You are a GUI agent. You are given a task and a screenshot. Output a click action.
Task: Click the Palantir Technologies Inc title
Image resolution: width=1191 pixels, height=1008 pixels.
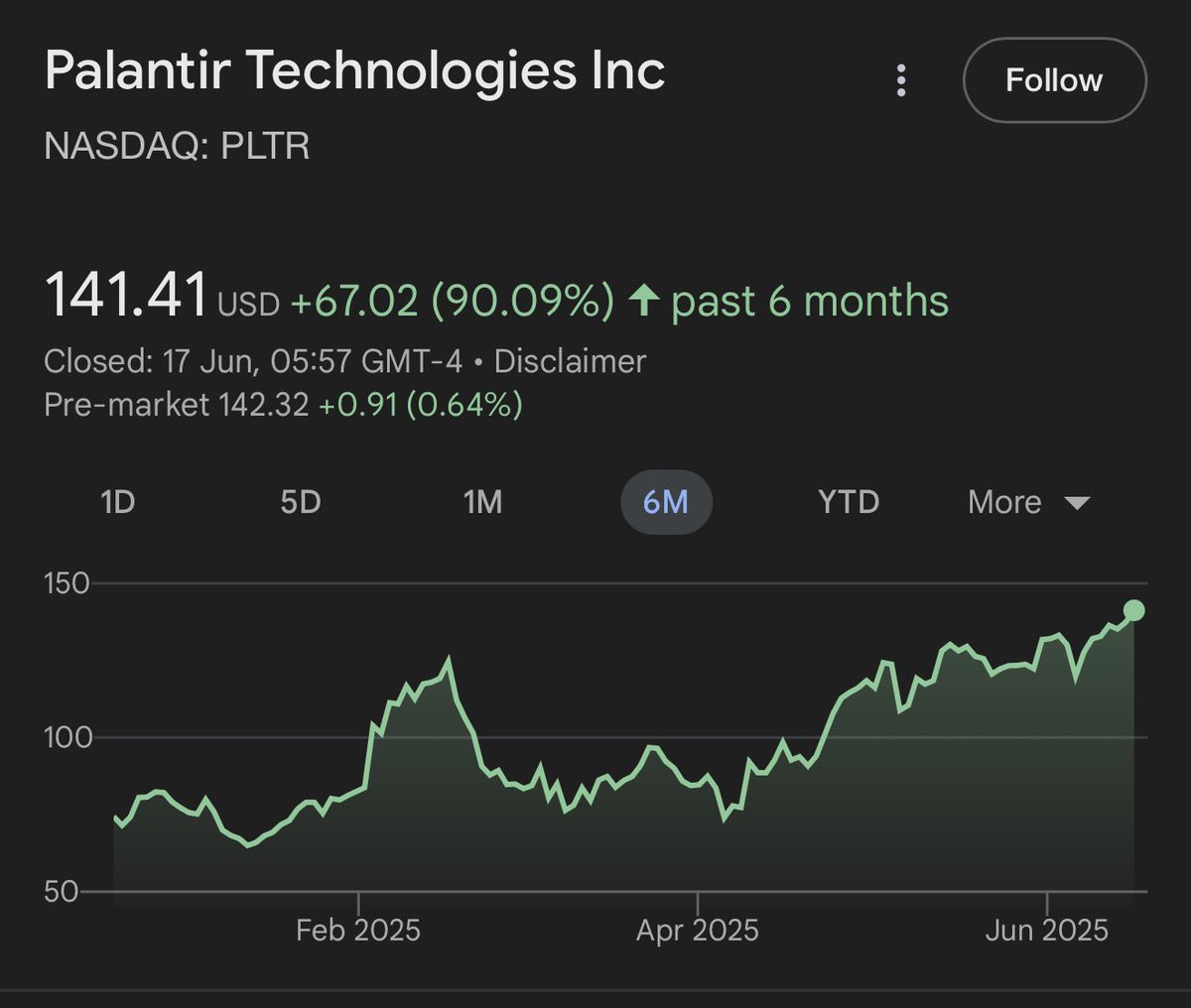tap(355, 72)
